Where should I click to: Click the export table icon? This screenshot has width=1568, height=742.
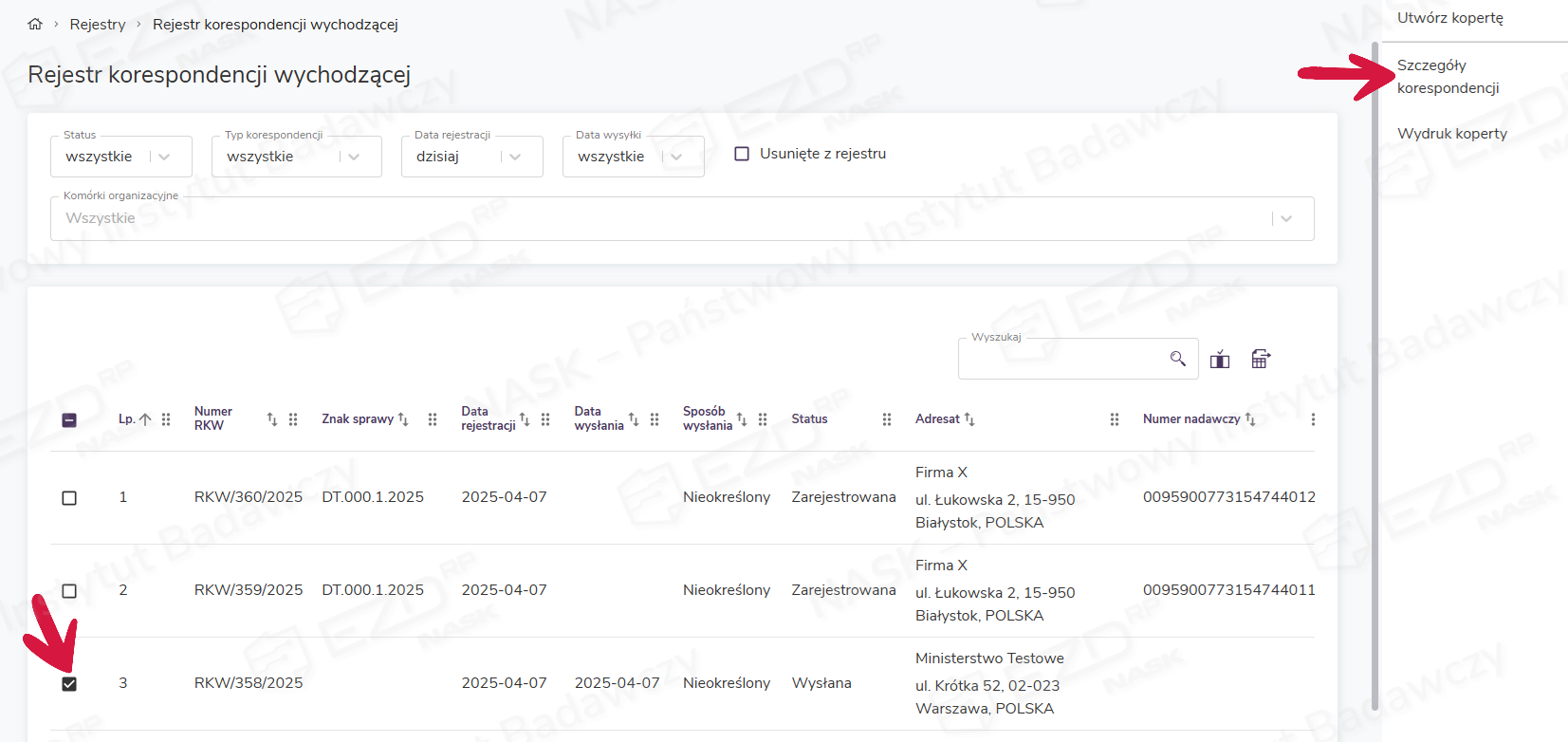[x=1260, y=359]
